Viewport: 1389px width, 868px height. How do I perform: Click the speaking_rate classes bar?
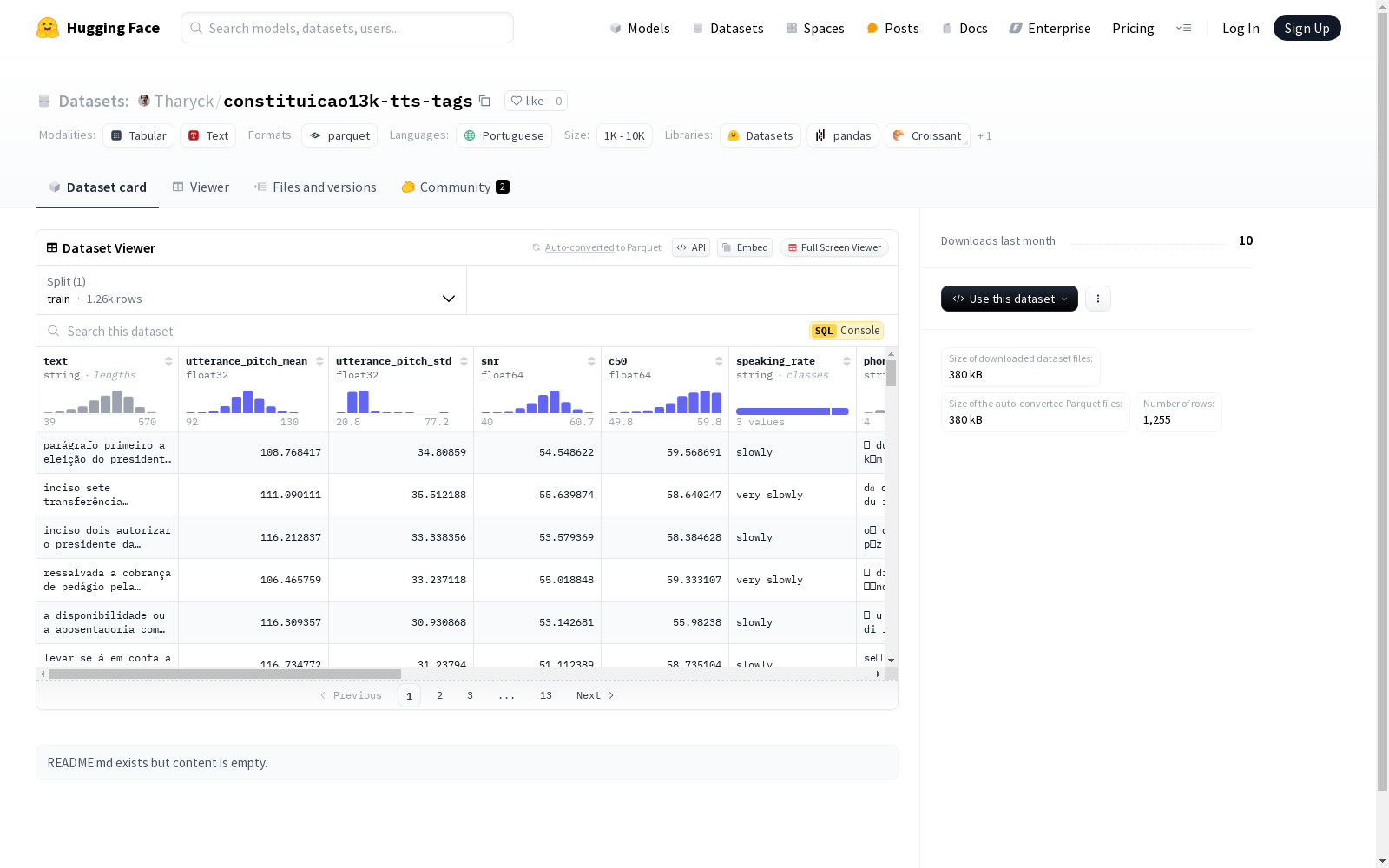[793, 411]
